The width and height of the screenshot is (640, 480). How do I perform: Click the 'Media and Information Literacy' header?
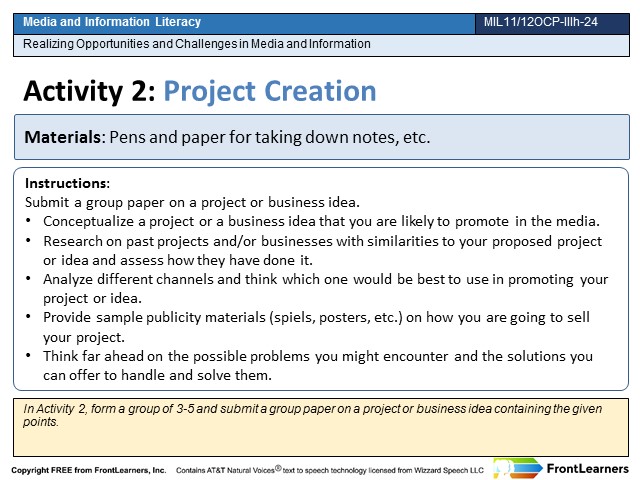click(x=112, y=22)
